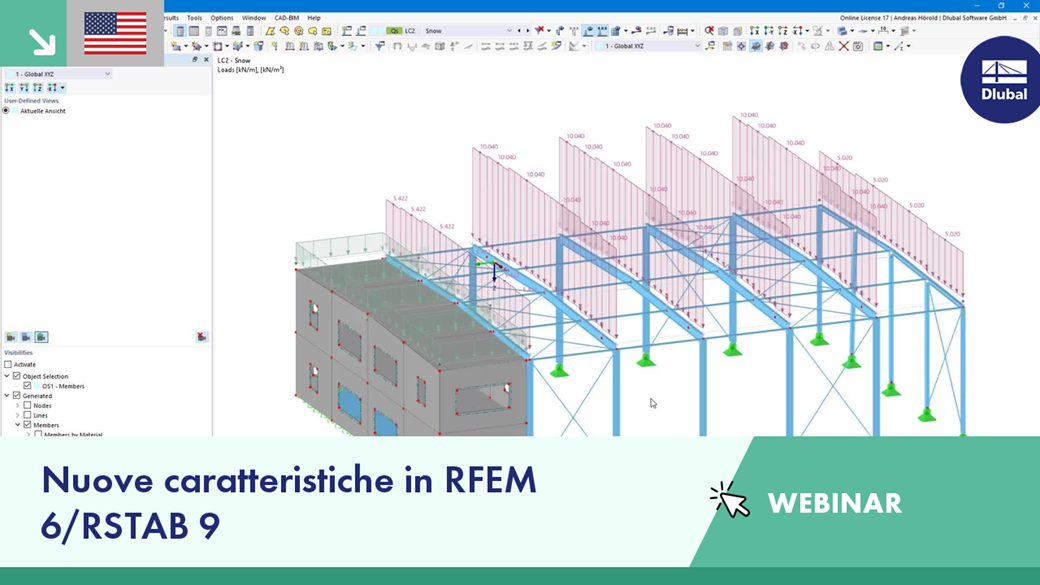Image resolution: width=1040 pixels, height=585 pixels.
Task: Click the second table panel layout icon
Action: pos(194,31)
